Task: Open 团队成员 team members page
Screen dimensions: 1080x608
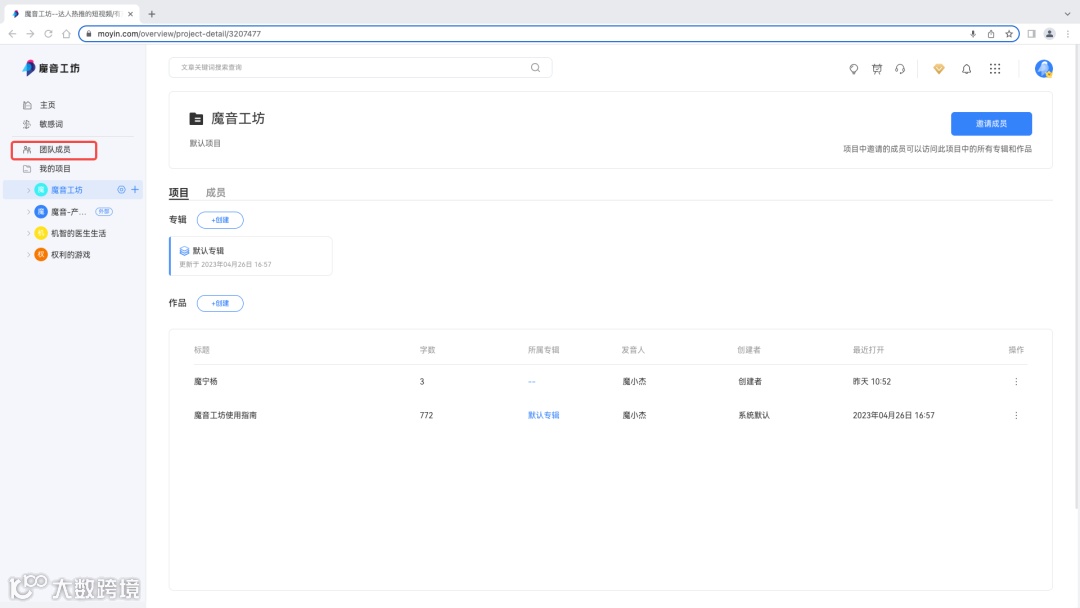Action: [x=54, y=149]
